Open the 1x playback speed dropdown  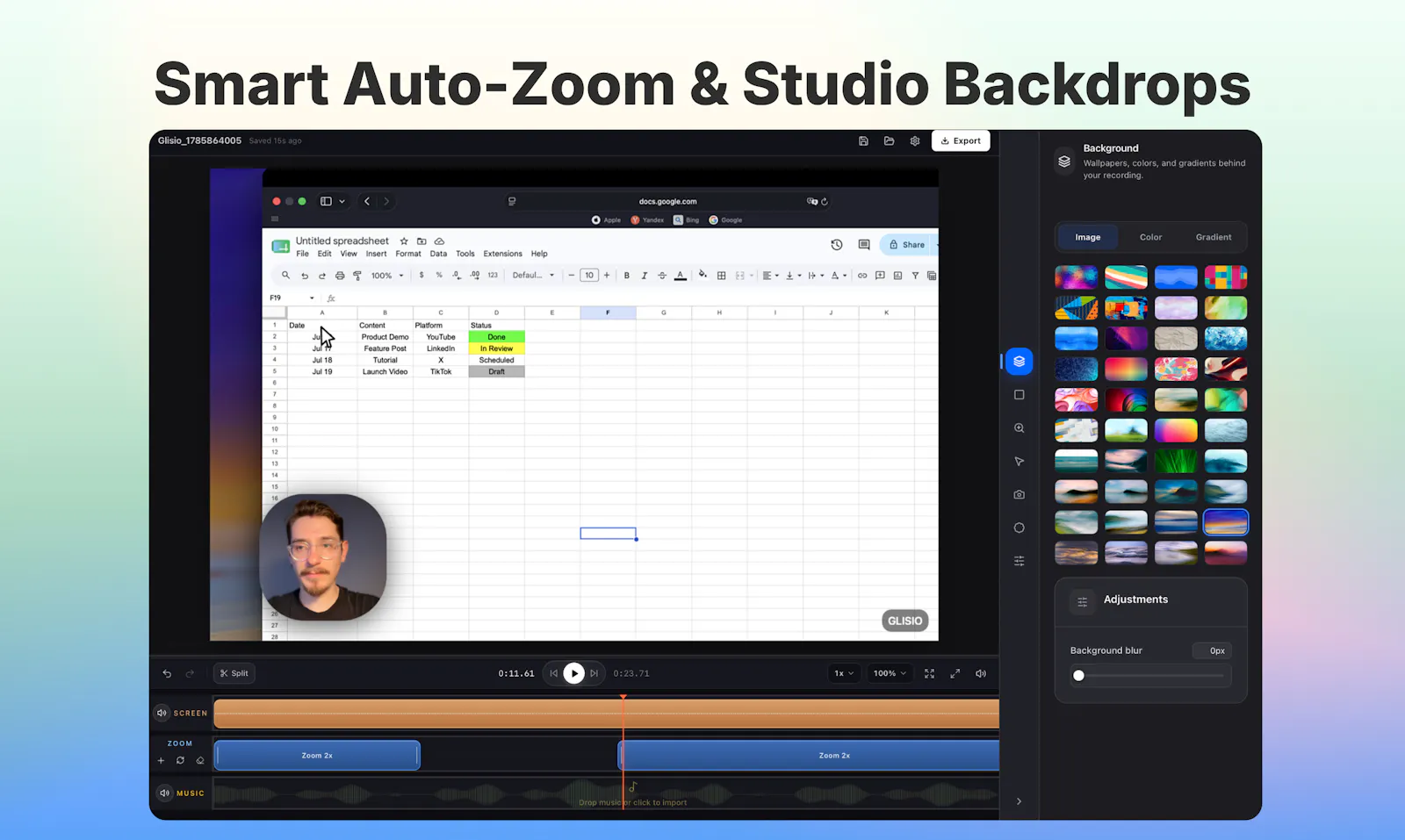[844, 673]
